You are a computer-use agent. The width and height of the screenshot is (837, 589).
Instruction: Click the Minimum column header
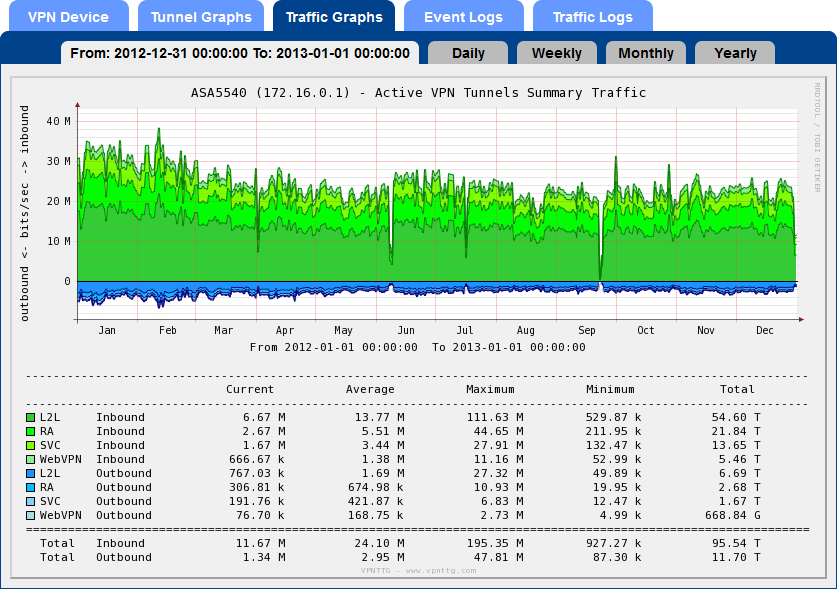pyautogui.click(x=610, y=389)
